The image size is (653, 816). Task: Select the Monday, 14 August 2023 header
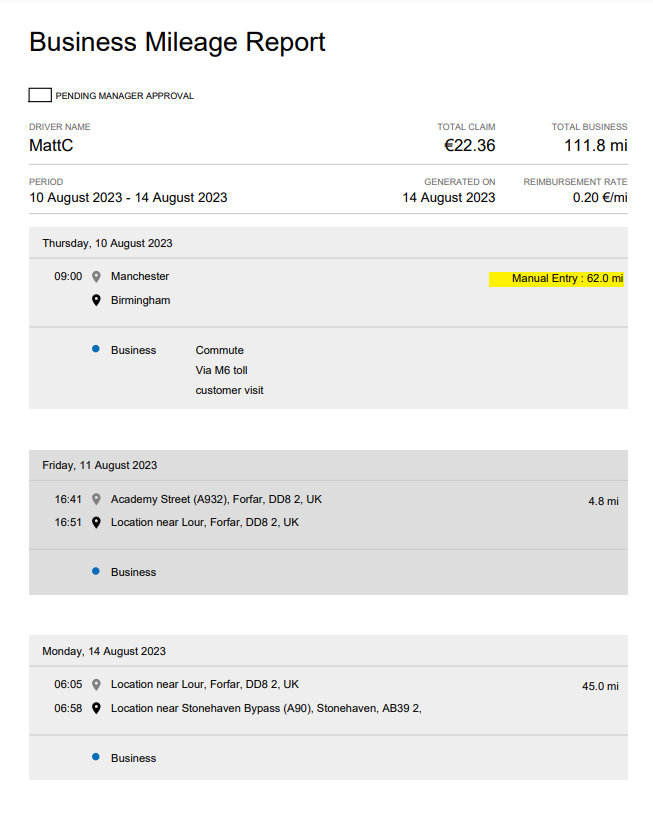pos(104,651)
